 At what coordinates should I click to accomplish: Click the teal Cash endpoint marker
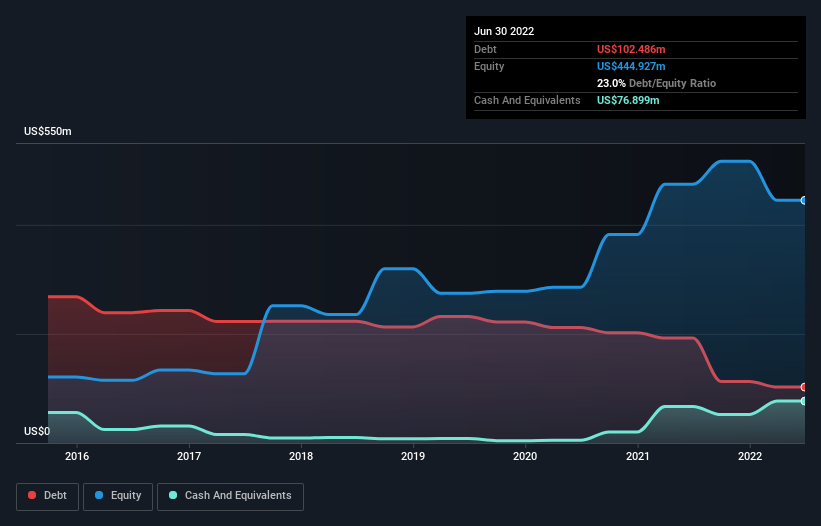[804, 401]
